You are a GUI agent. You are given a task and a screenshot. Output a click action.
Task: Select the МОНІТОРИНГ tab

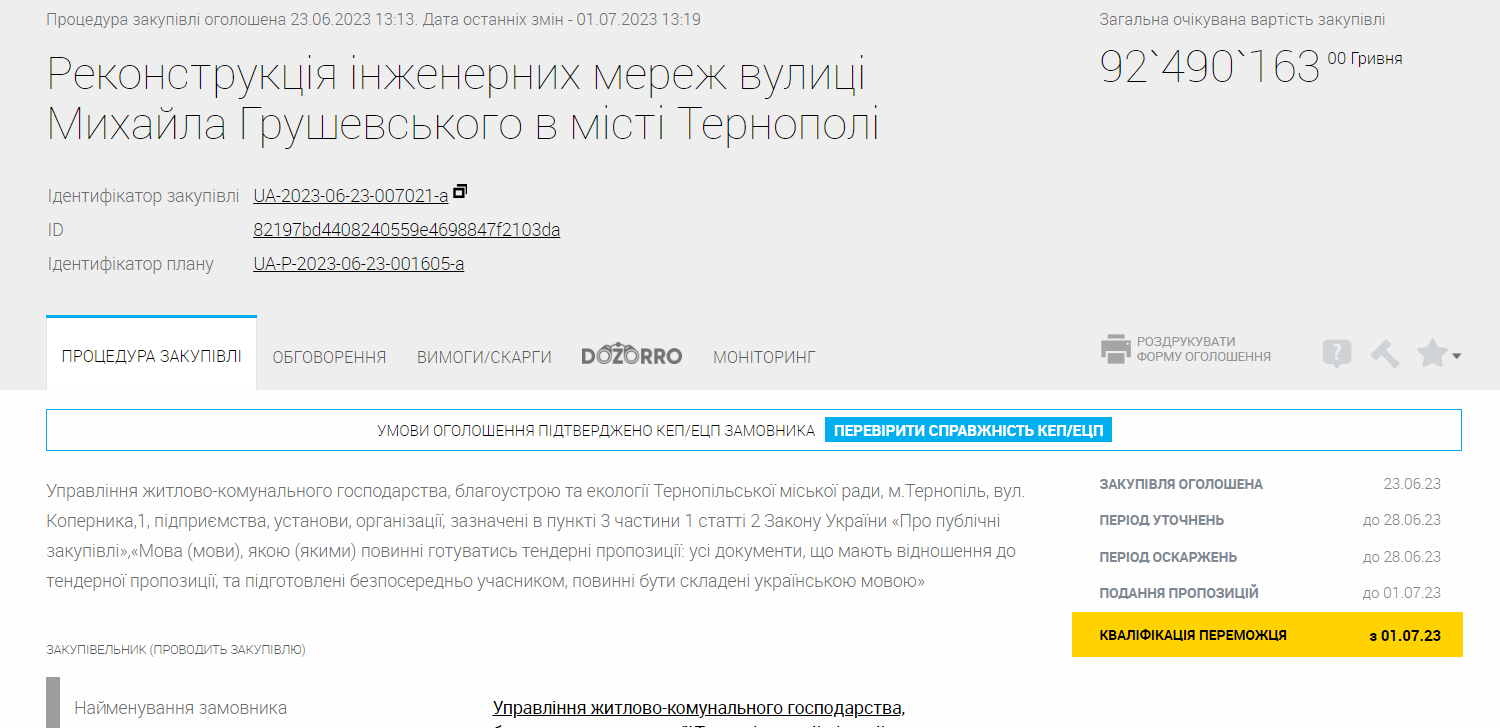point(764,357)
